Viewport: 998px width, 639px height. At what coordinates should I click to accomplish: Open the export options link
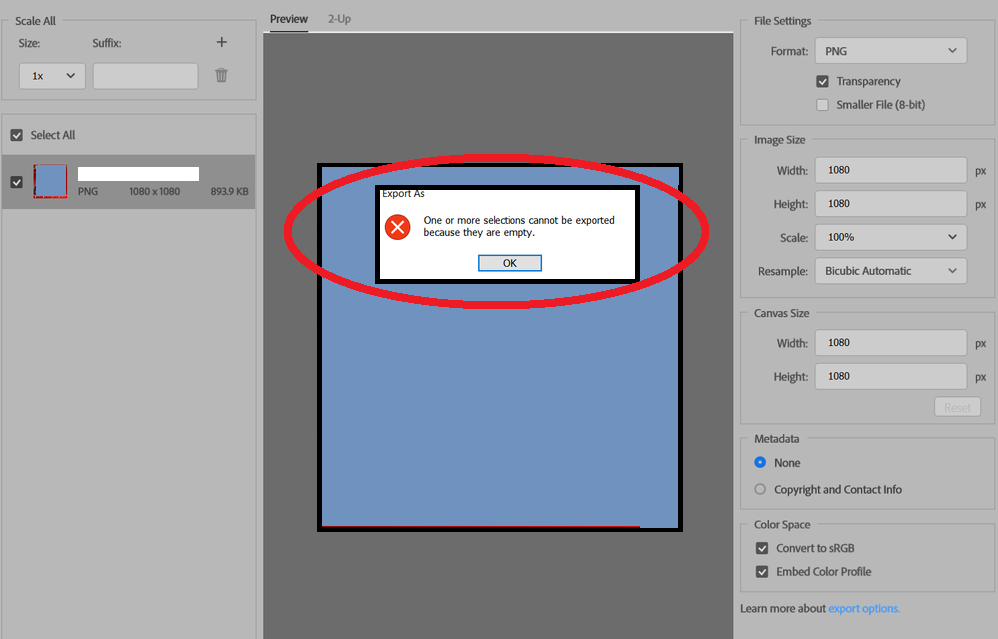click(864, 608)
